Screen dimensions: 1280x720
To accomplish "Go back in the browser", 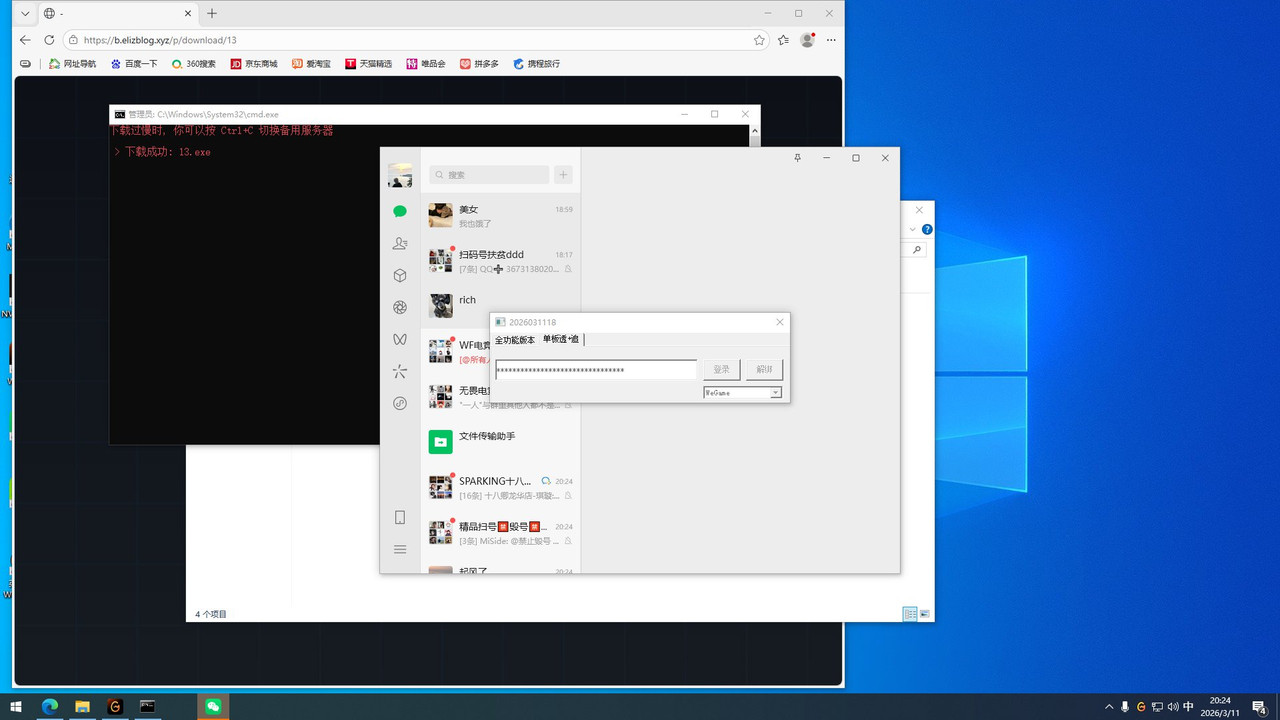I will point(25,40).
